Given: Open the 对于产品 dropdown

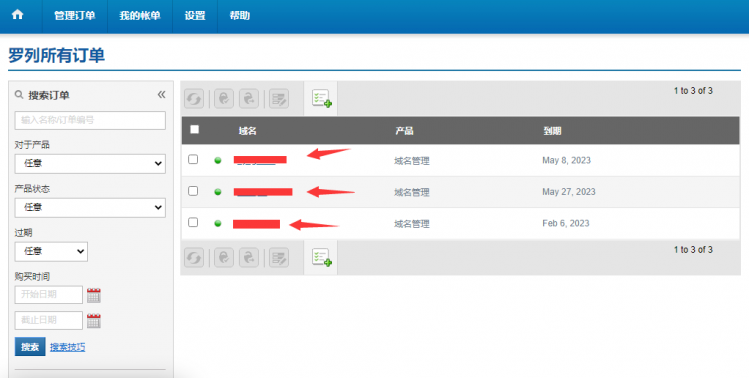Looking at the screenshot, I should (90, 163).
